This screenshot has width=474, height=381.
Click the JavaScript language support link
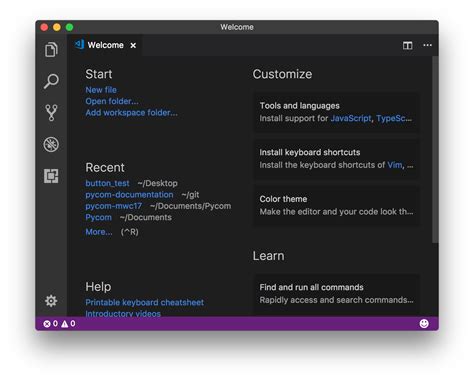click(351, 118)
